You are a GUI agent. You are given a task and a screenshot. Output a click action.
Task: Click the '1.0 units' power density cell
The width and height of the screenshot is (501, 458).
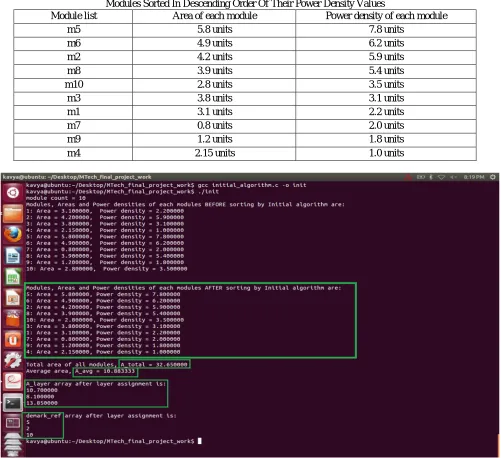tap(386, 153)
